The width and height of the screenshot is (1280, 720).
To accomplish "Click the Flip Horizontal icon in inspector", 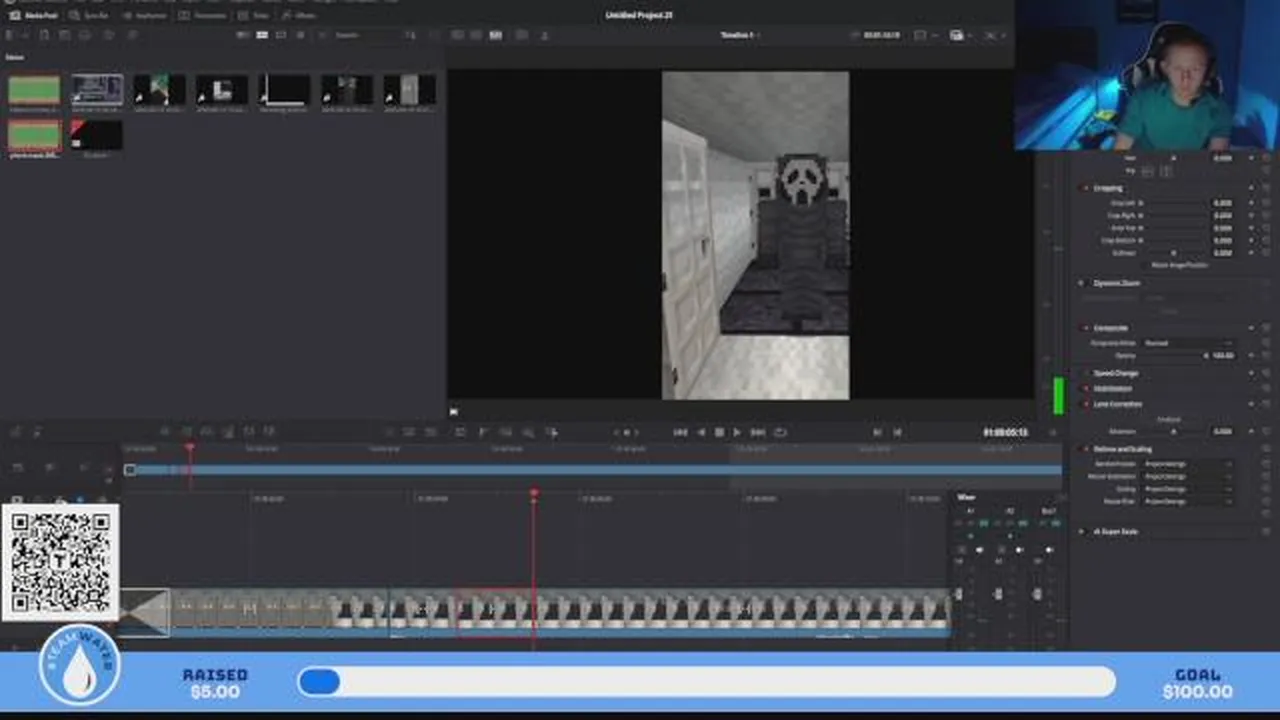I will [x=1148, y=171].
